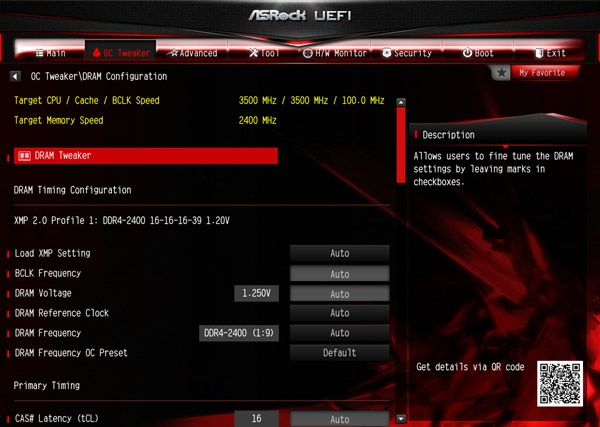Click the Exit door icon

[540, 53]
